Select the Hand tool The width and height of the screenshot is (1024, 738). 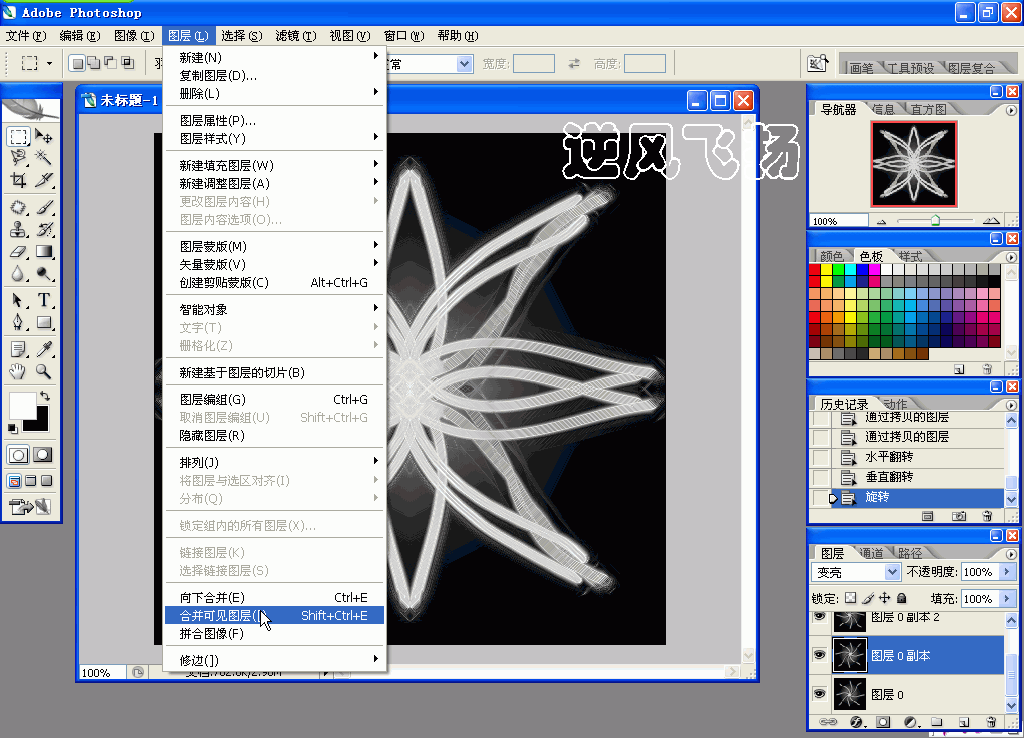(x=18, y=372)
